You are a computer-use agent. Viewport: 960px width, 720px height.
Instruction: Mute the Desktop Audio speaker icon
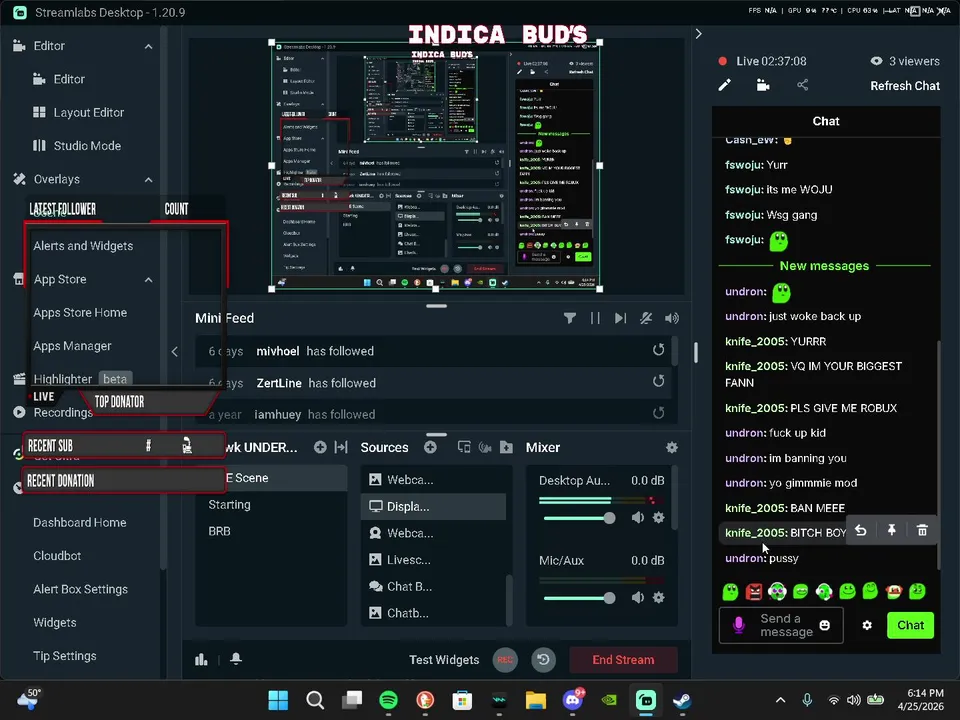point(637,518)
